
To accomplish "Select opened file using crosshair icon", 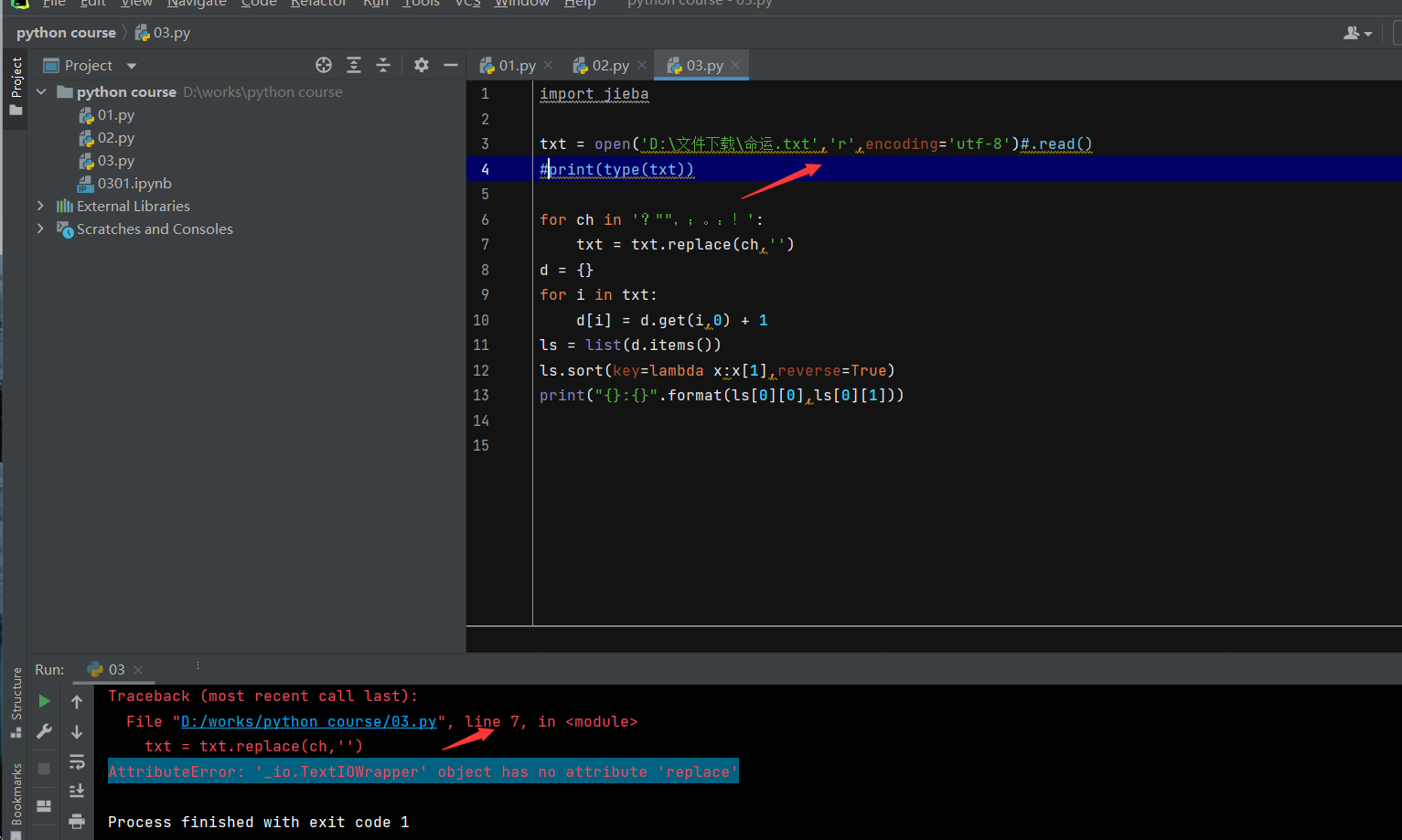I will click(324, 65).
